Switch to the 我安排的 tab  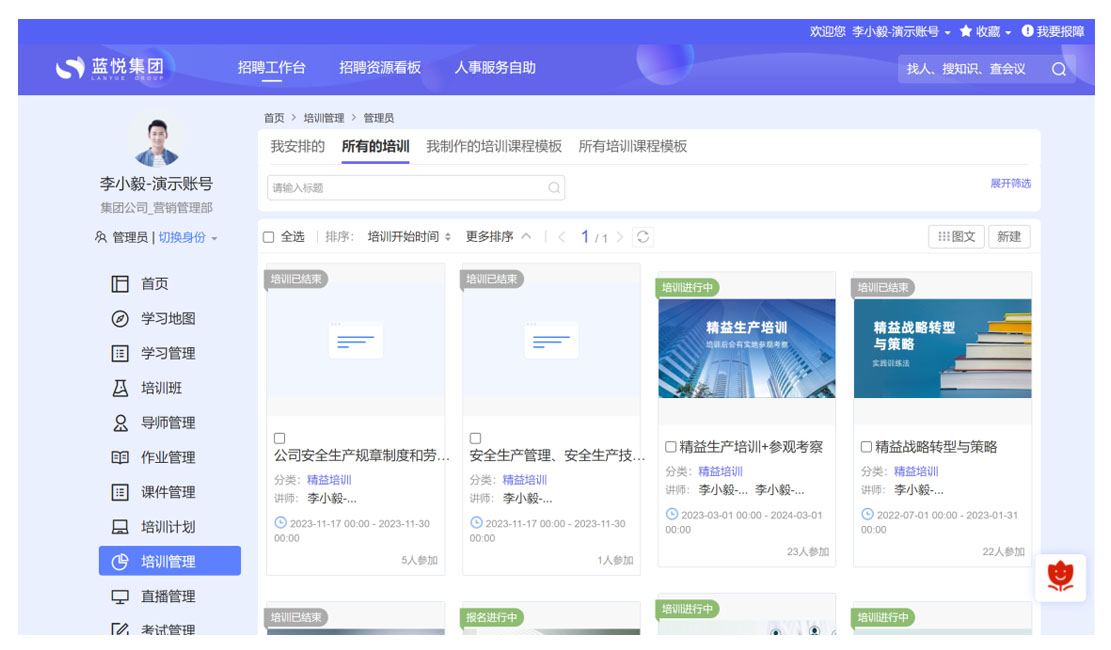pyautogui.click(x=297, y=146)
